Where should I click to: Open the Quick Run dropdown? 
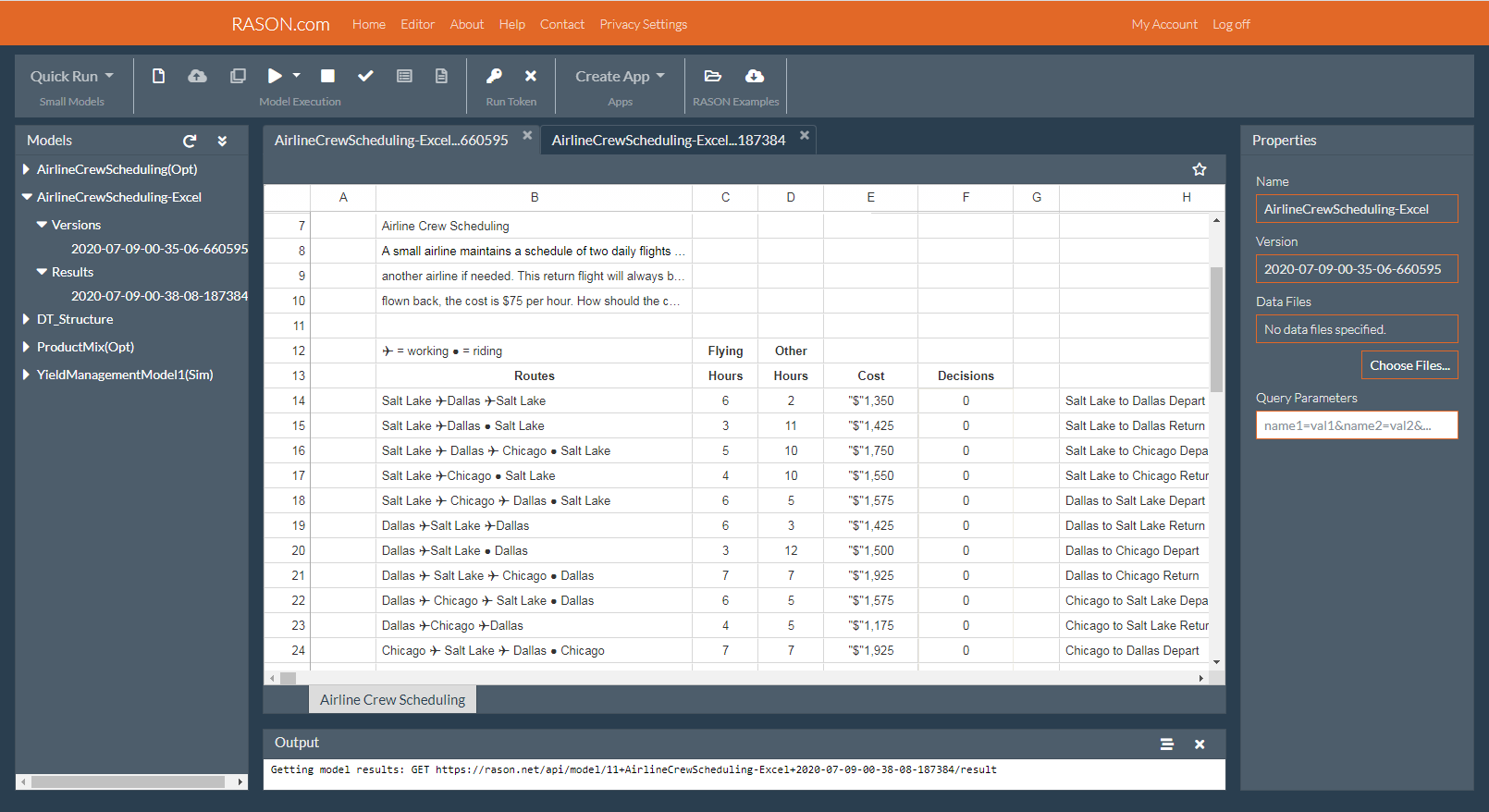click(71, 76)
